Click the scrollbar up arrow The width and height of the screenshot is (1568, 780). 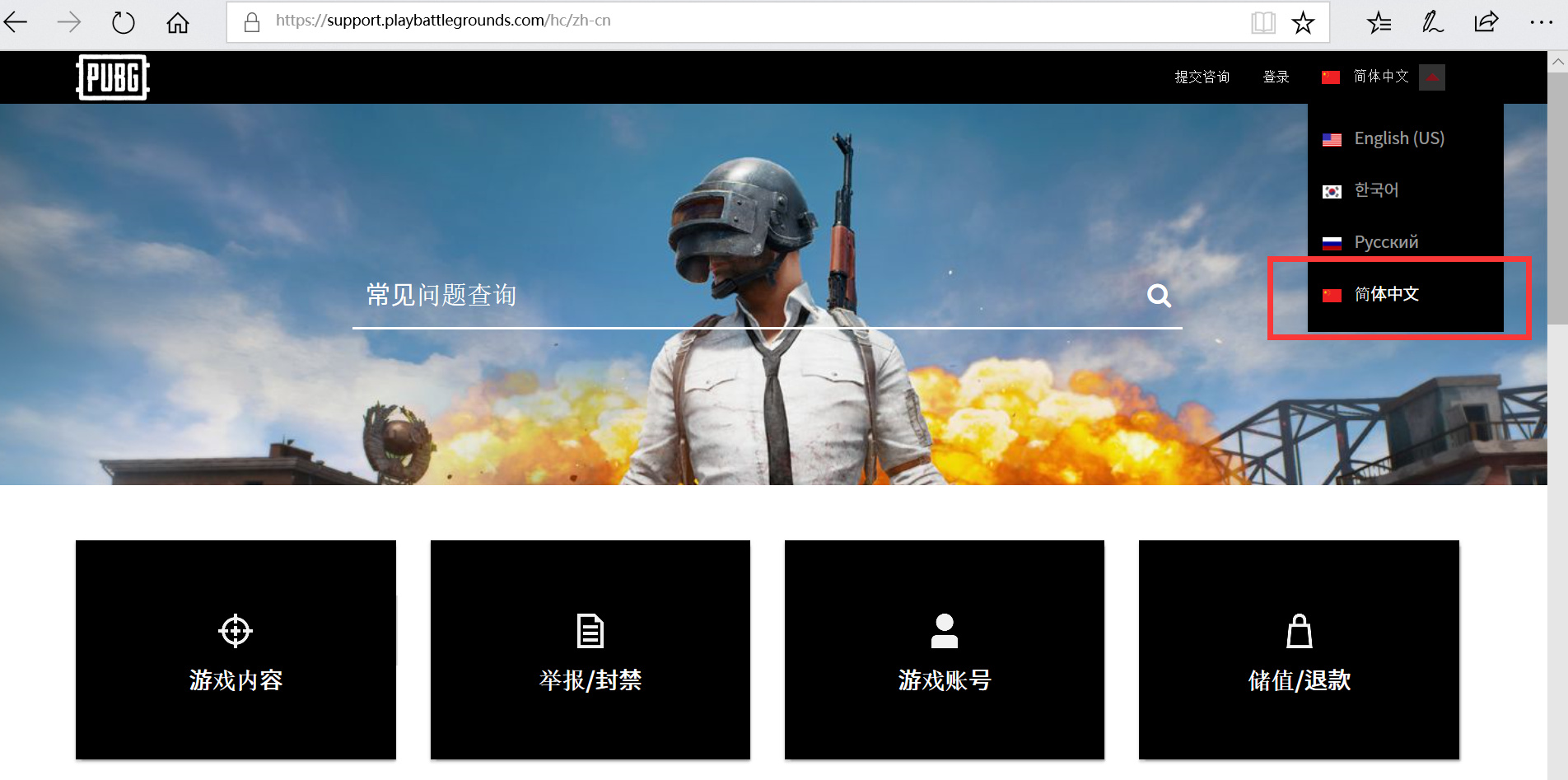[x=1558, y=61]
